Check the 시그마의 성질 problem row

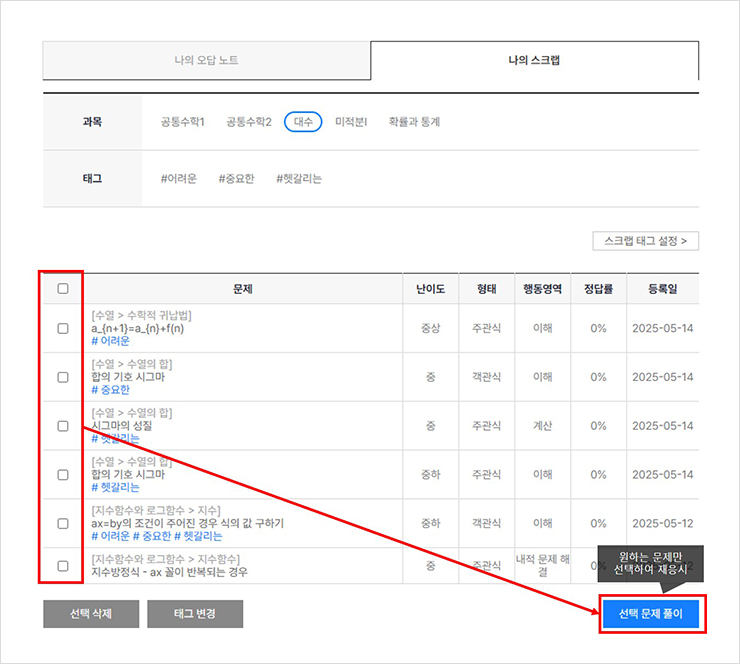coord(63,426)
